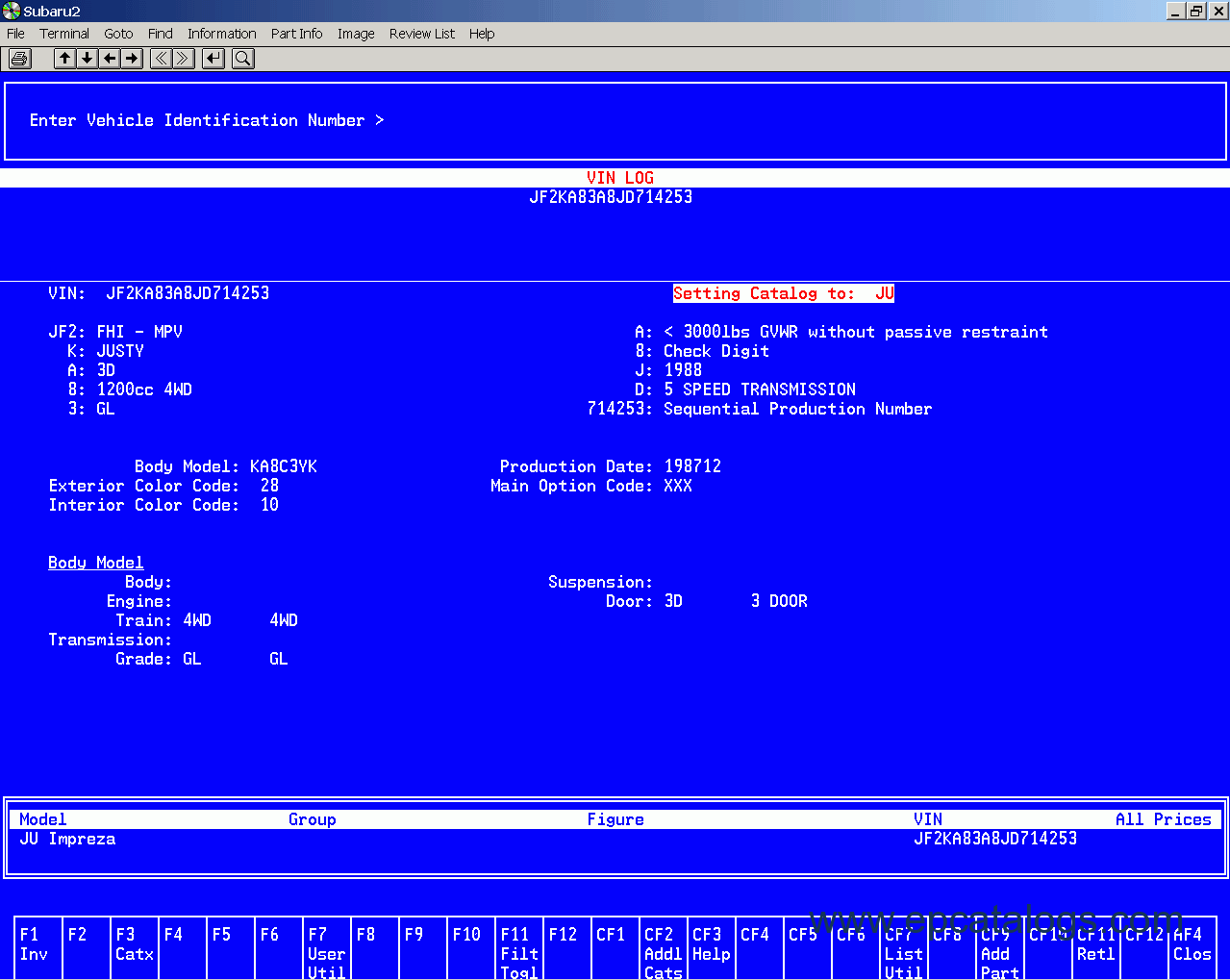Open the Help menu
The width and height of the screenshot is (1230, 980).
click(482, 34)
